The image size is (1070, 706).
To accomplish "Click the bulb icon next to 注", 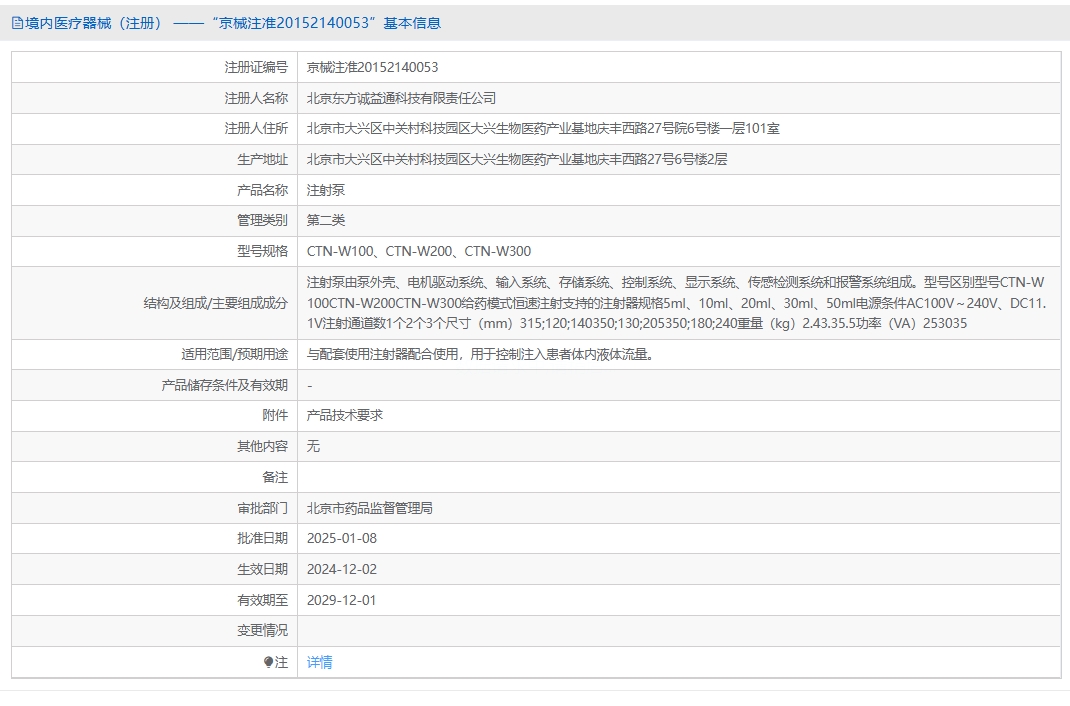I will (x=268, y=662).
